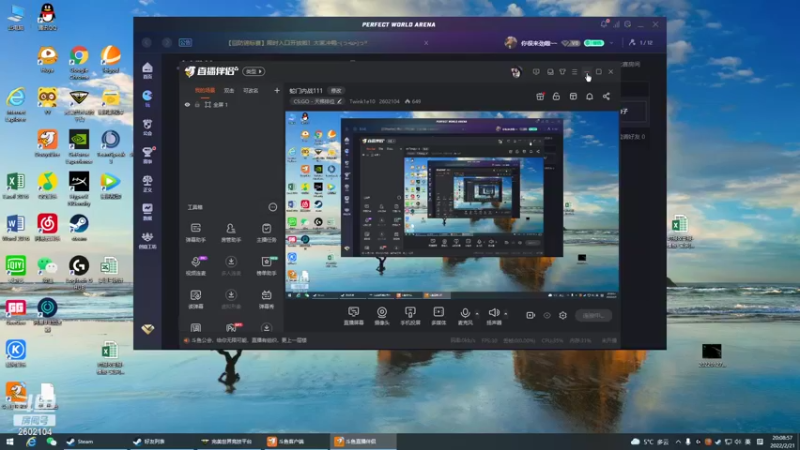Add a 直播屏幕 screen capture source
The width and height of the screenshot is (800, 450).
(x=353, y=316)
